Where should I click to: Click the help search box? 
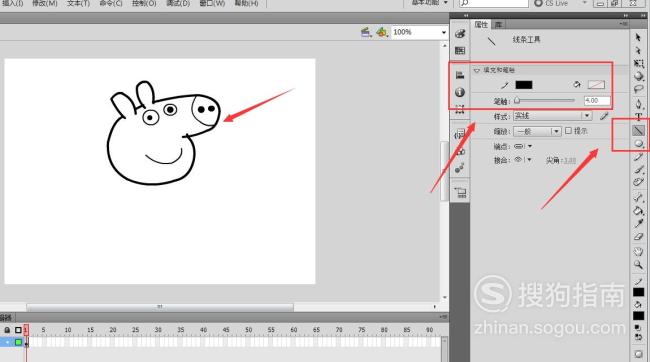(494, 3)
